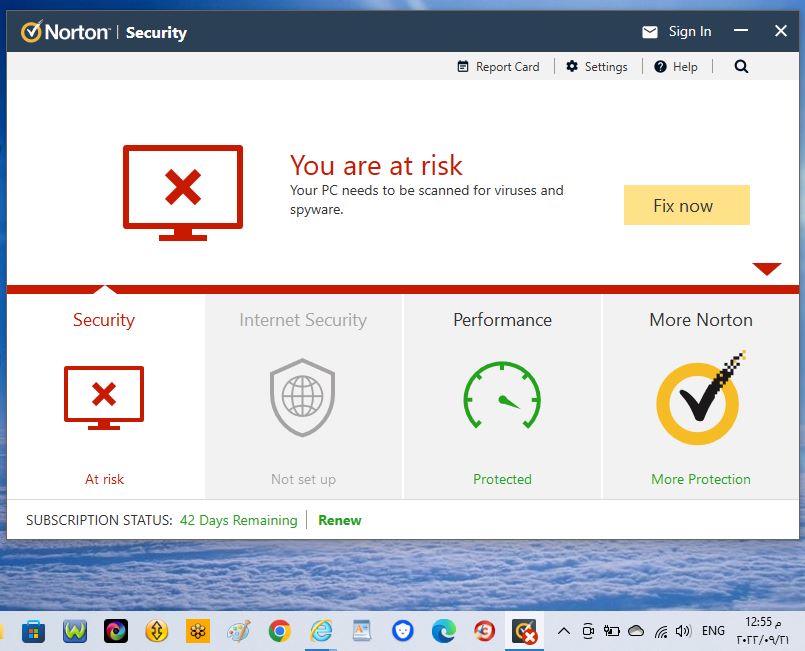Viewport: 805px width, 651px height.
Task: Click the red monitor icon in Security tile
Action: (104, 398)
